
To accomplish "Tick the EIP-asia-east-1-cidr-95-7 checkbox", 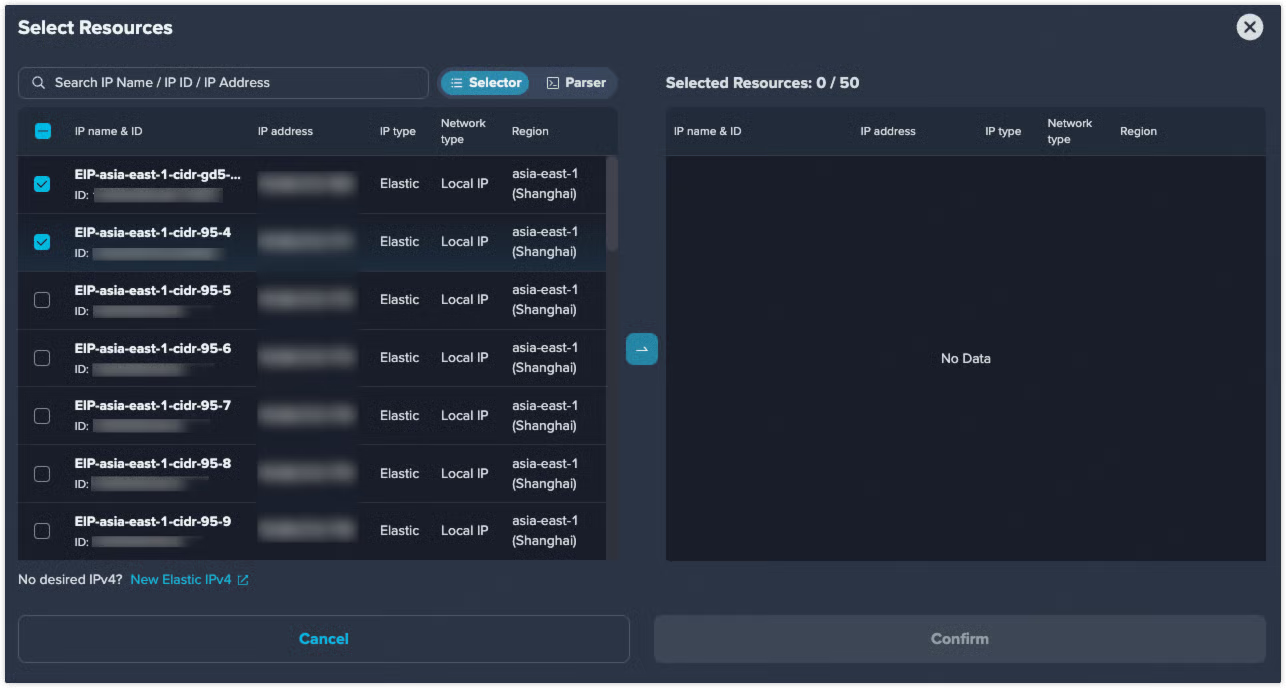I will point(42,416).
